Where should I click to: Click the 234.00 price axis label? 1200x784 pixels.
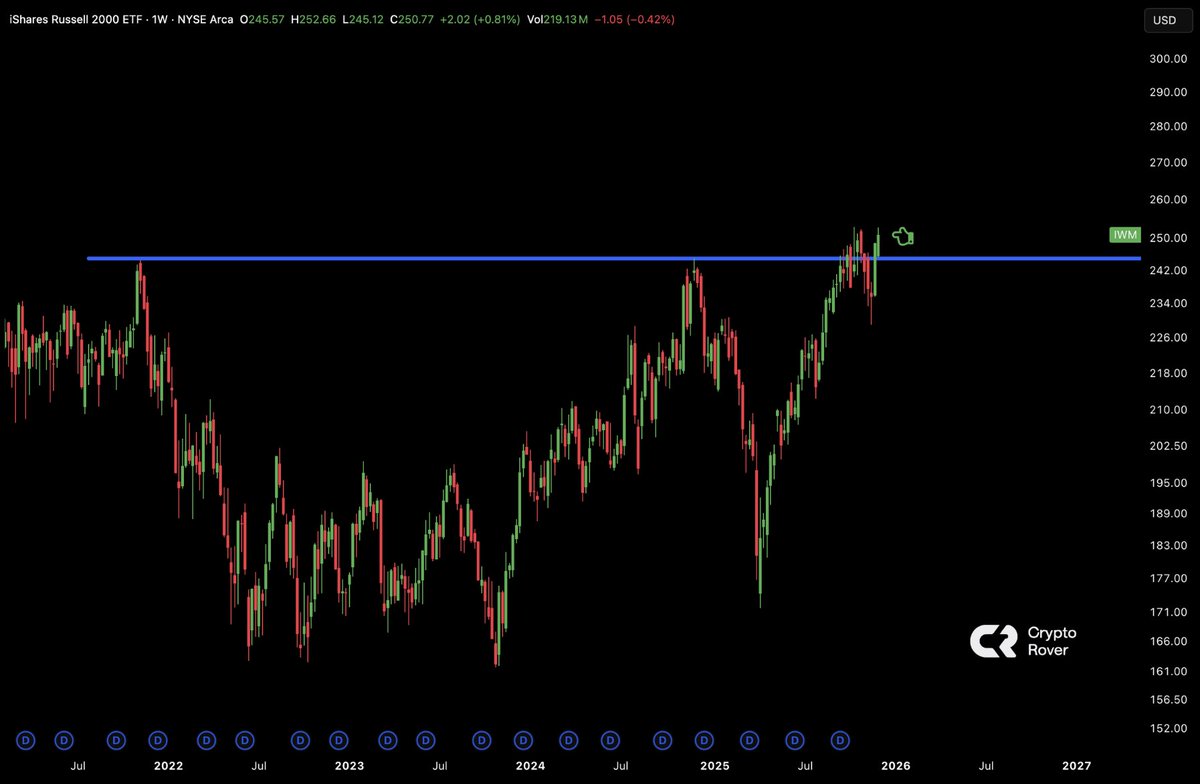click(x=1168, y=303)
